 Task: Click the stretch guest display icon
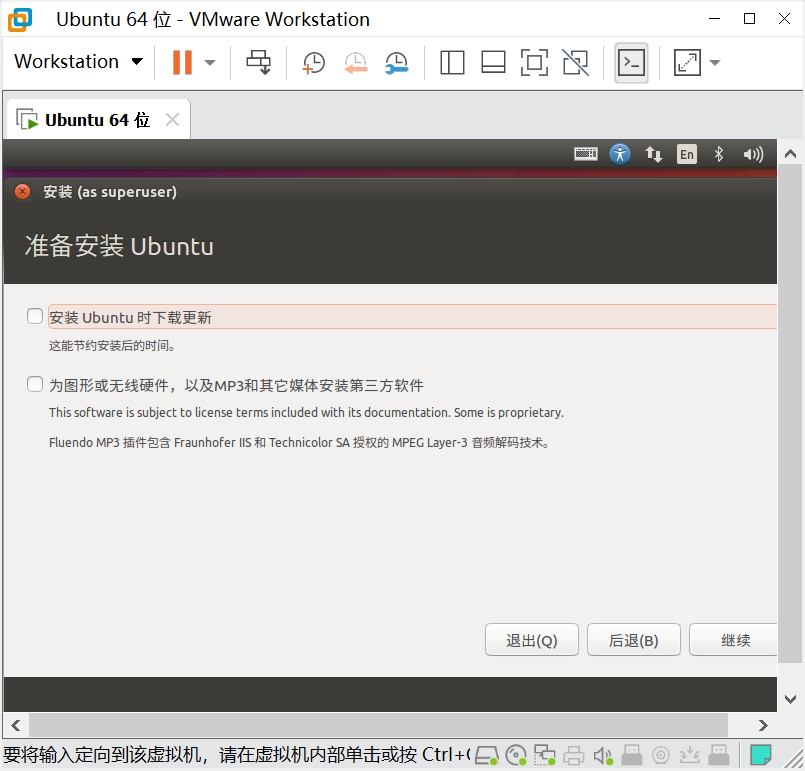pyautogui.click(x=687, y=63)
